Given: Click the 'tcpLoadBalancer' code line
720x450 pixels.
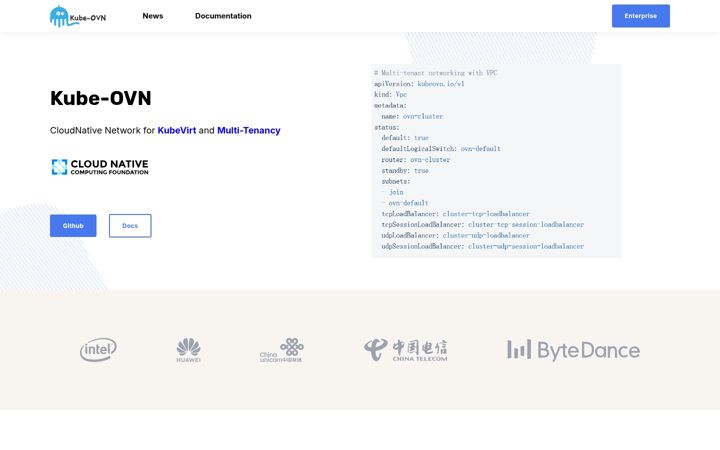Looking at the screenshot, I should (x=456, y=214).
